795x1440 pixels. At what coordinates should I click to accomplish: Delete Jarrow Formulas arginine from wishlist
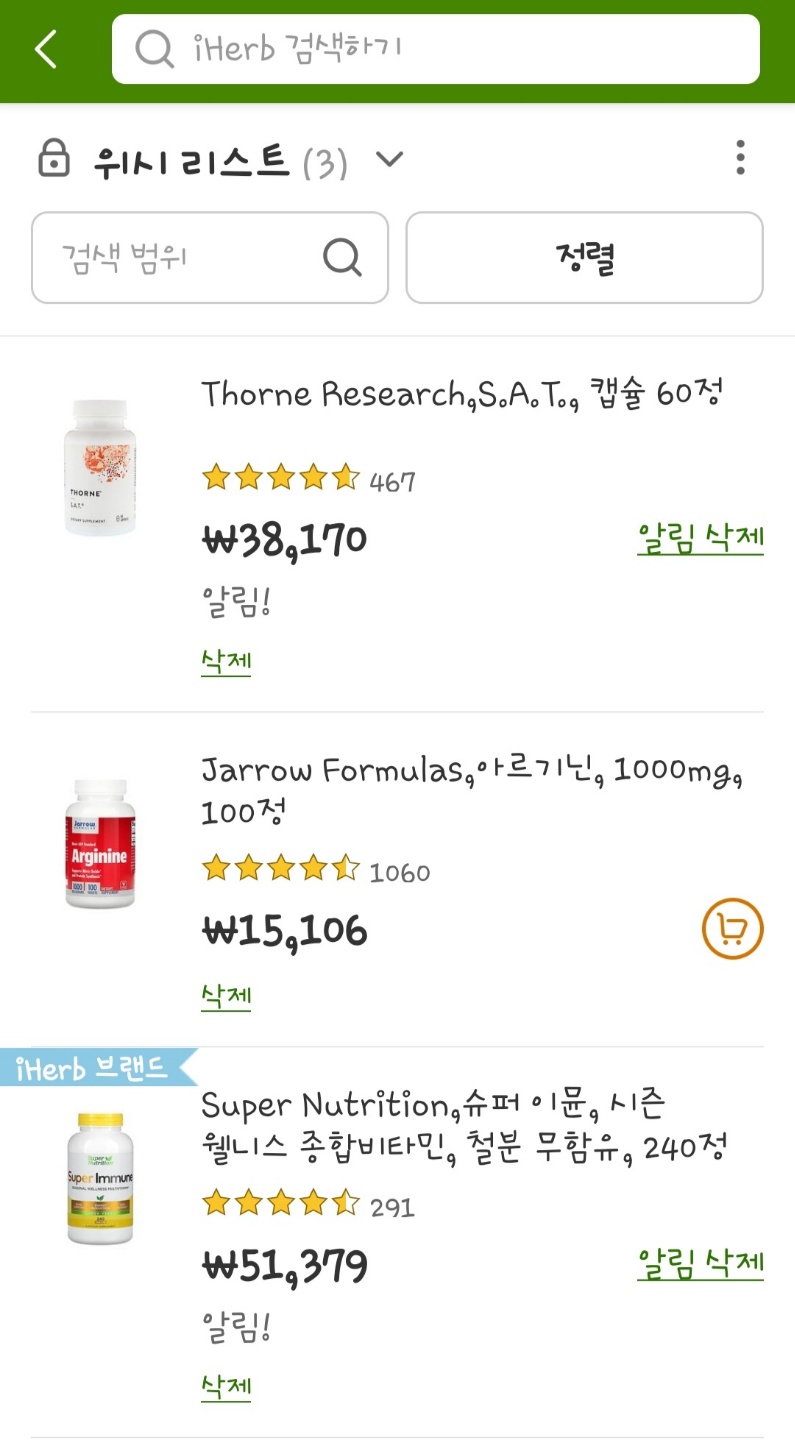coord(226,996)
